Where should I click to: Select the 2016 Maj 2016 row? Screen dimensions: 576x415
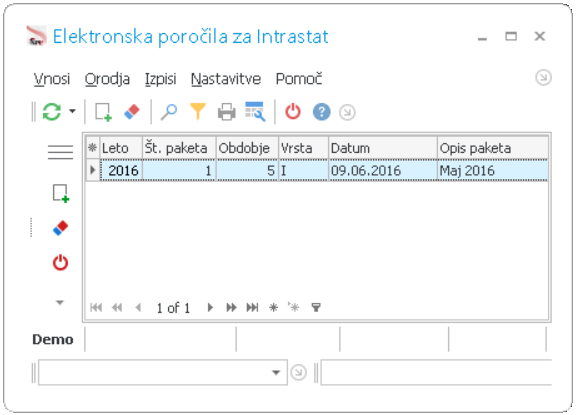click(x=324, y=170)
